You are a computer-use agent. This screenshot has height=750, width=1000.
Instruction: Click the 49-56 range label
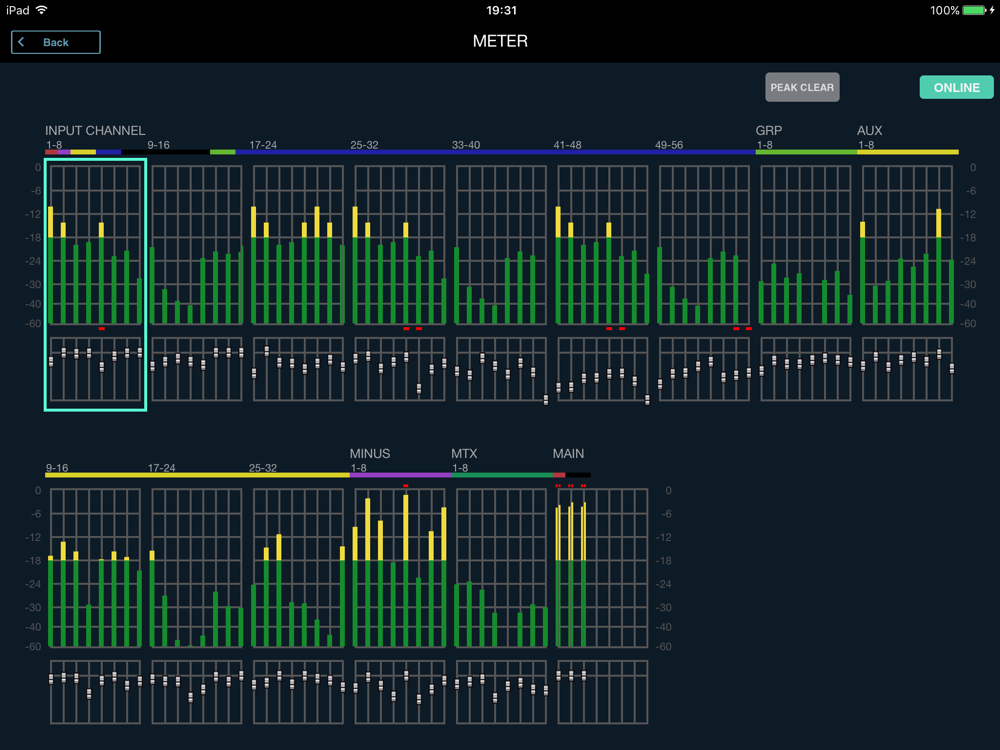pyautogui.click(x=668, y=145)
